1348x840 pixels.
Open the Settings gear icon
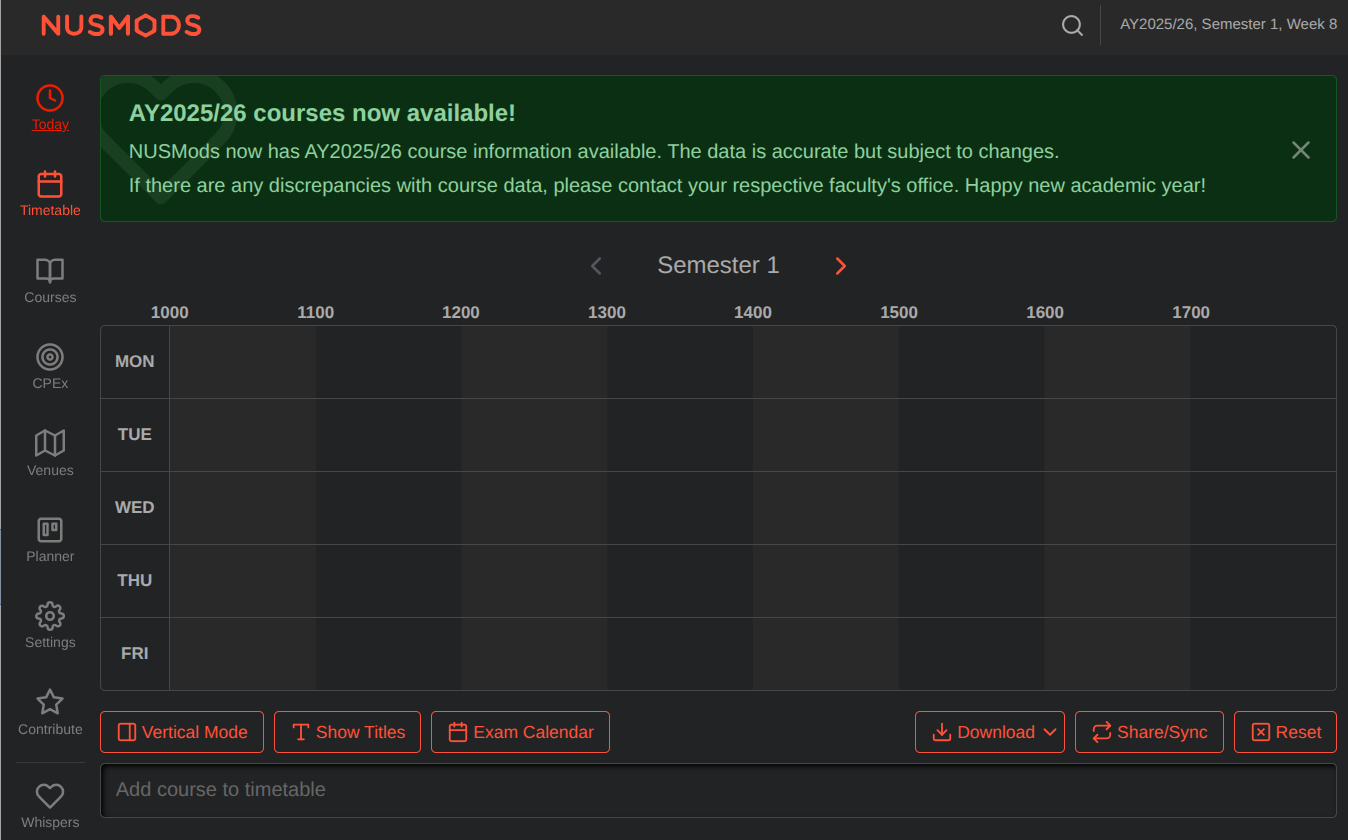pos(50,616)
